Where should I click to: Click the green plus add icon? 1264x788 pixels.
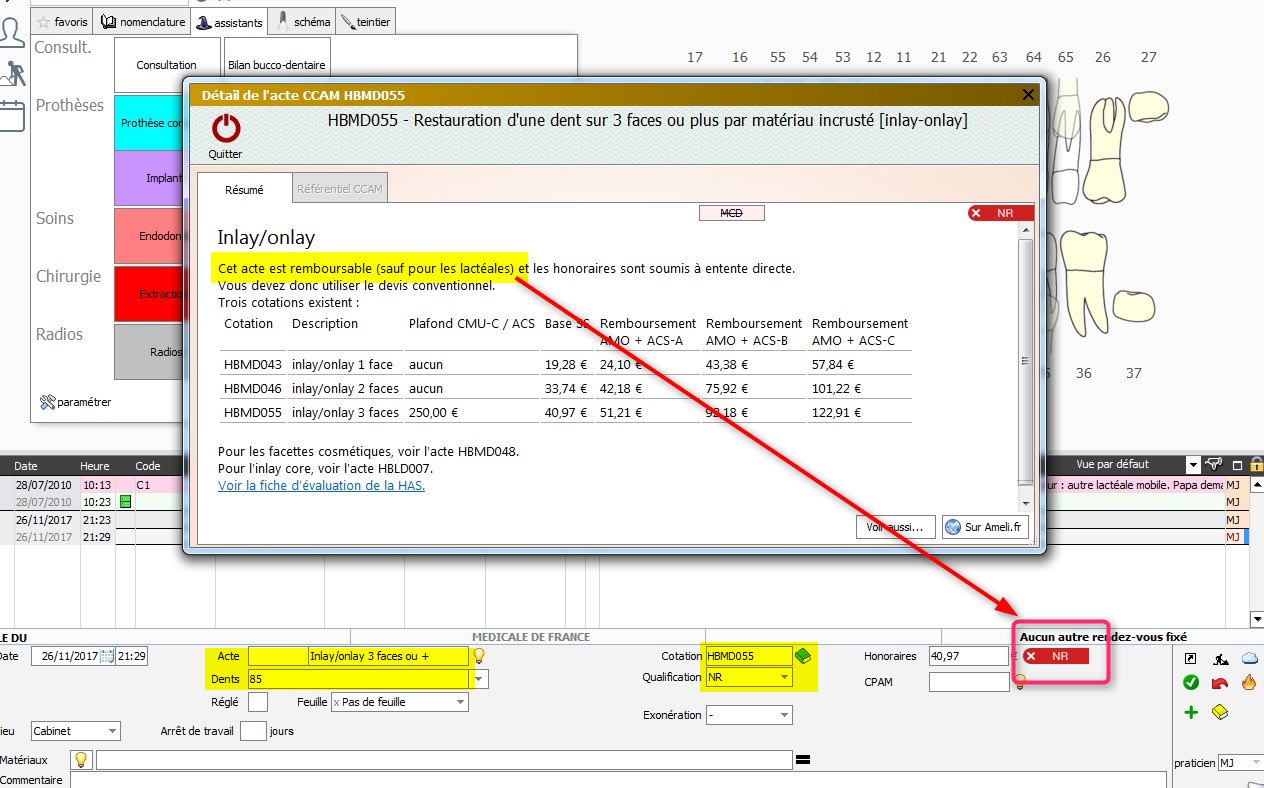click(1191, 712)
